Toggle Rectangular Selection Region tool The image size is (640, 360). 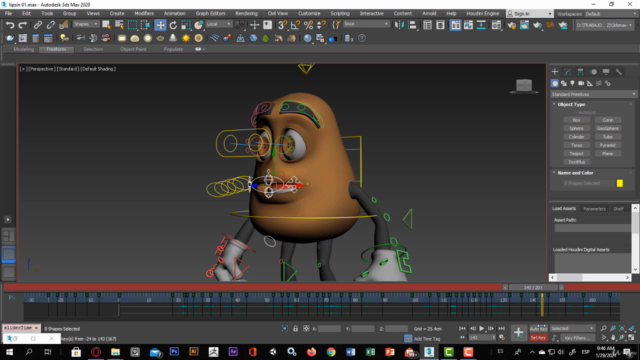click(x=132, y=25)
